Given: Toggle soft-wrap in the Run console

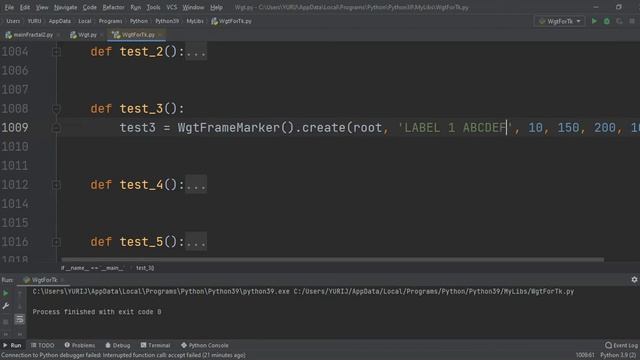Looking at the screenshot, I should (x=19, y=319).
